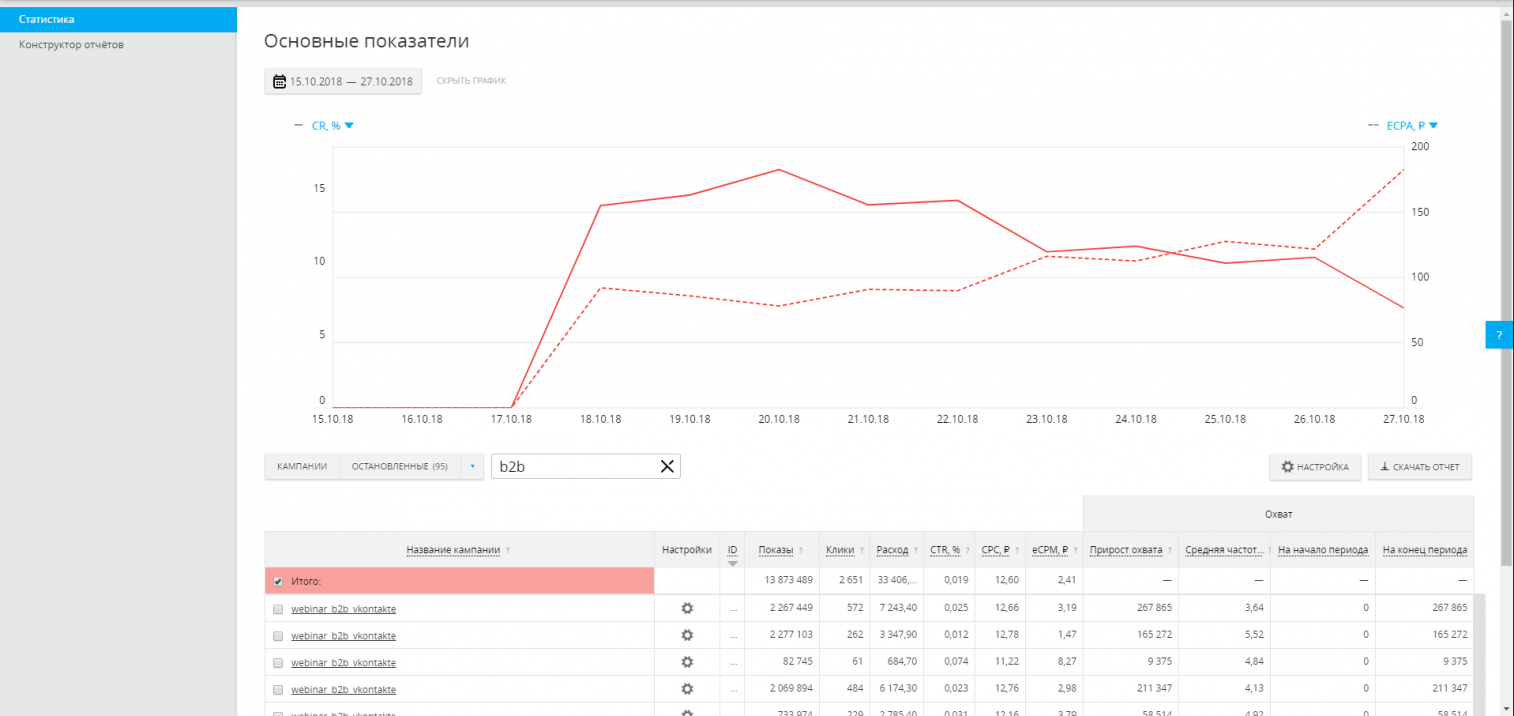Select the Остановленные (95) filter
The image size is (1514, 716).
pos(400,466)
